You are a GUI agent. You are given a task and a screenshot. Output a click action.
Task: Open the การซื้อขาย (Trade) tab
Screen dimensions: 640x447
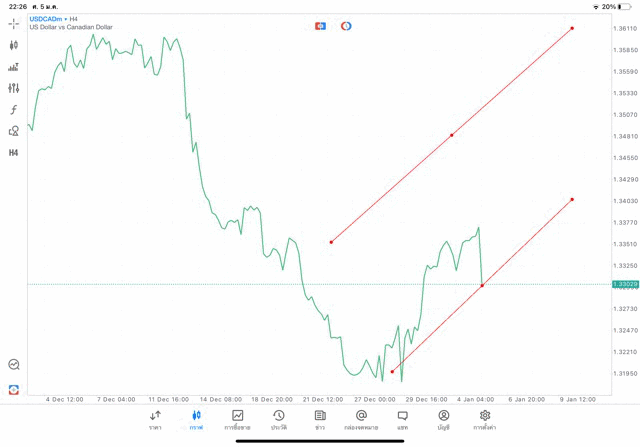click(x=238, y=420)
